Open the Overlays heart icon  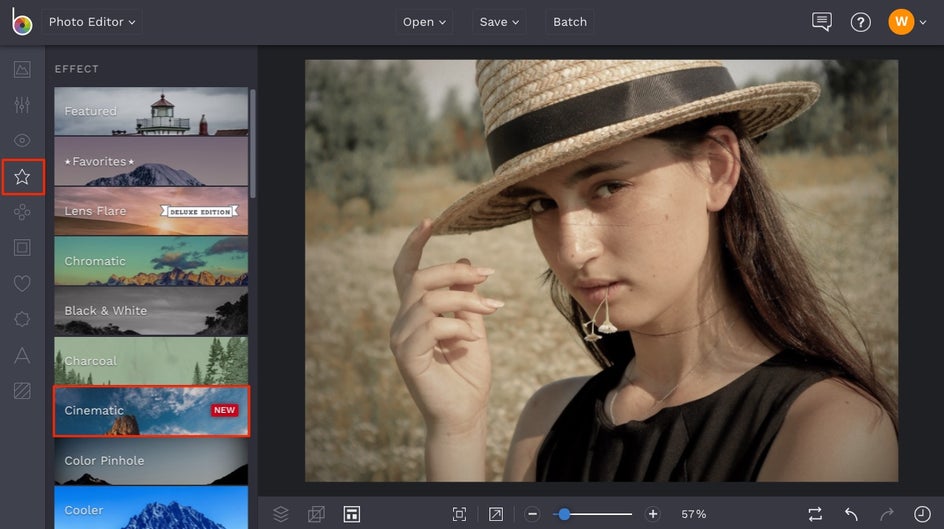coord(22,284)
